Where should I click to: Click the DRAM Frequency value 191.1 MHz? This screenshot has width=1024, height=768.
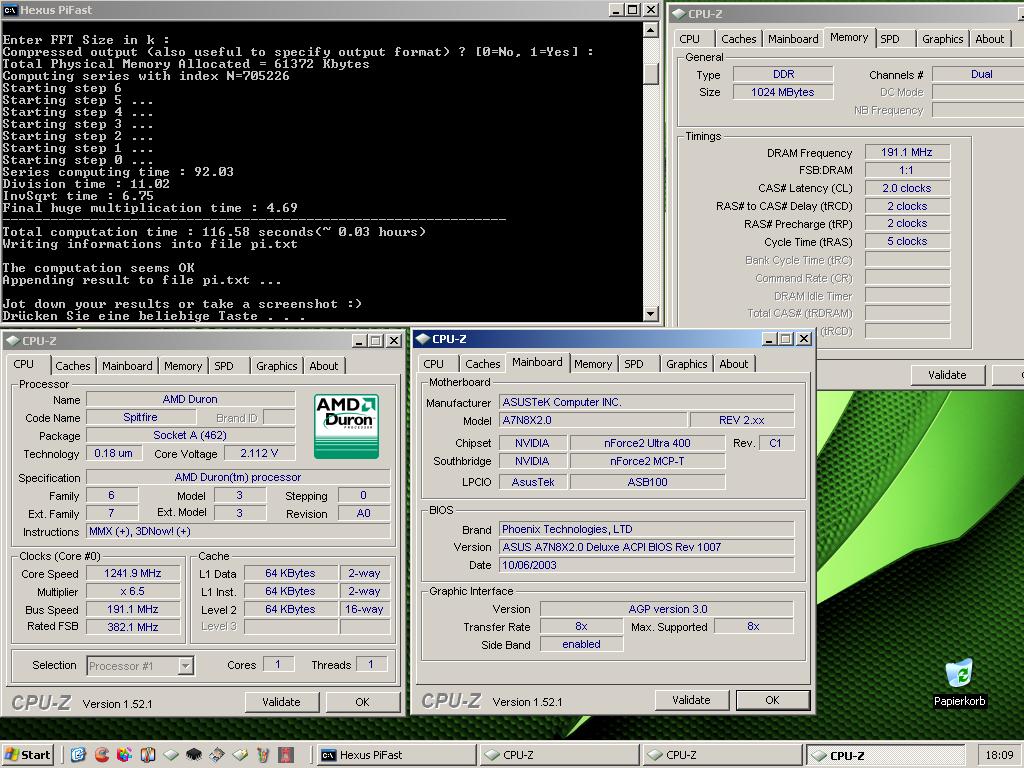pyautogui.click(x=906, y=152)
